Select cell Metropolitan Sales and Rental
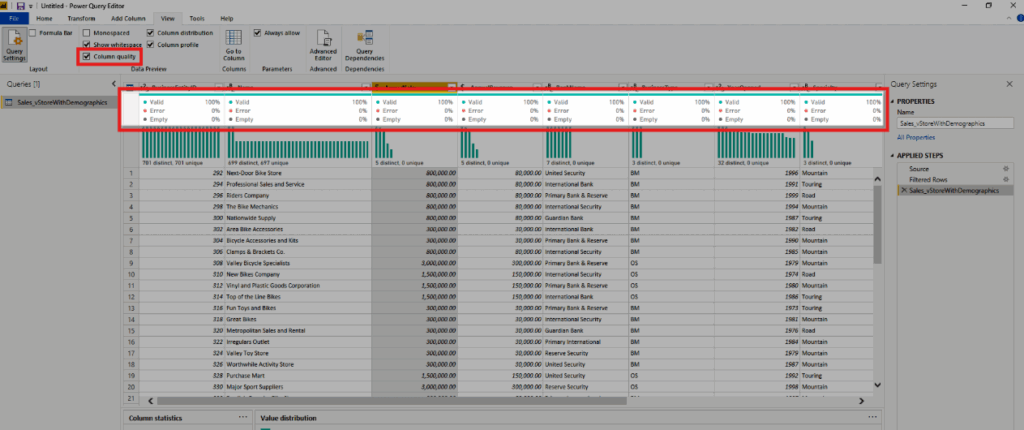The height and width of the screenshot is (430, 1024). coord(298,331)
